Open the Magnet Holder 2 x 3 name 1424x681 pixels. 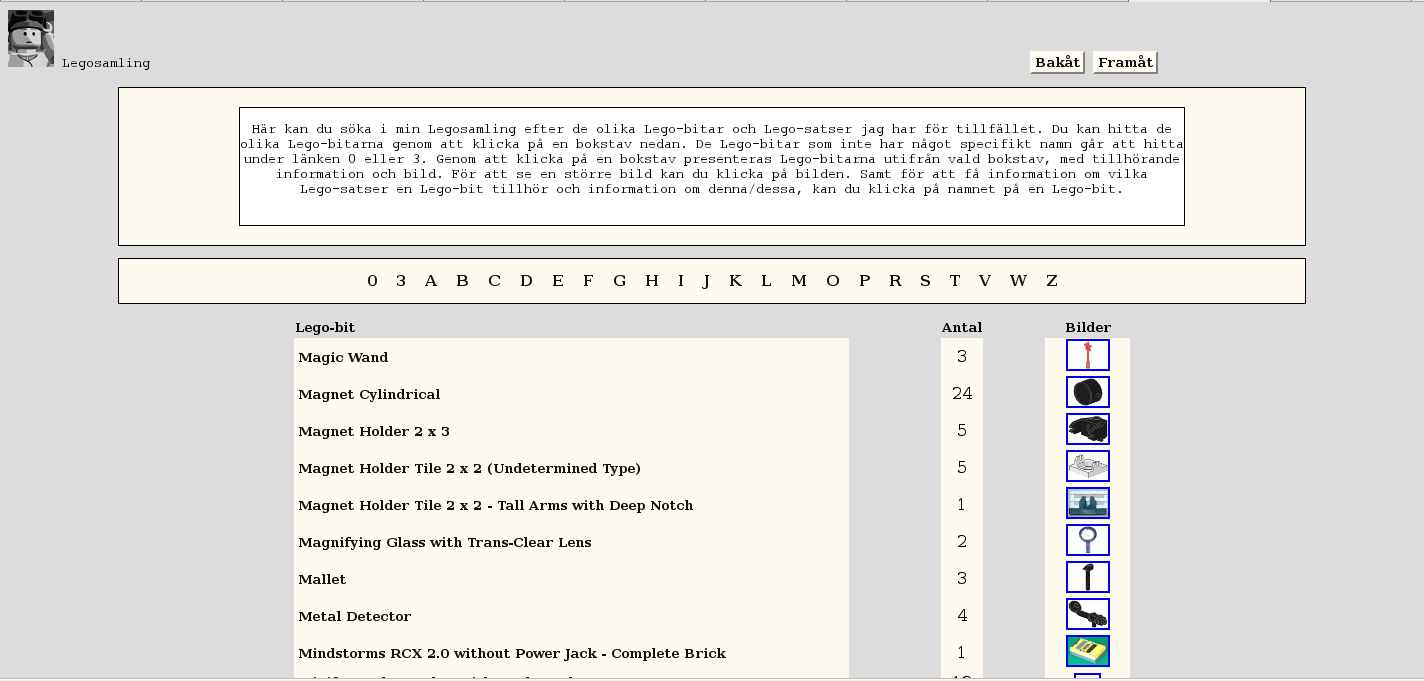[374, 431]
